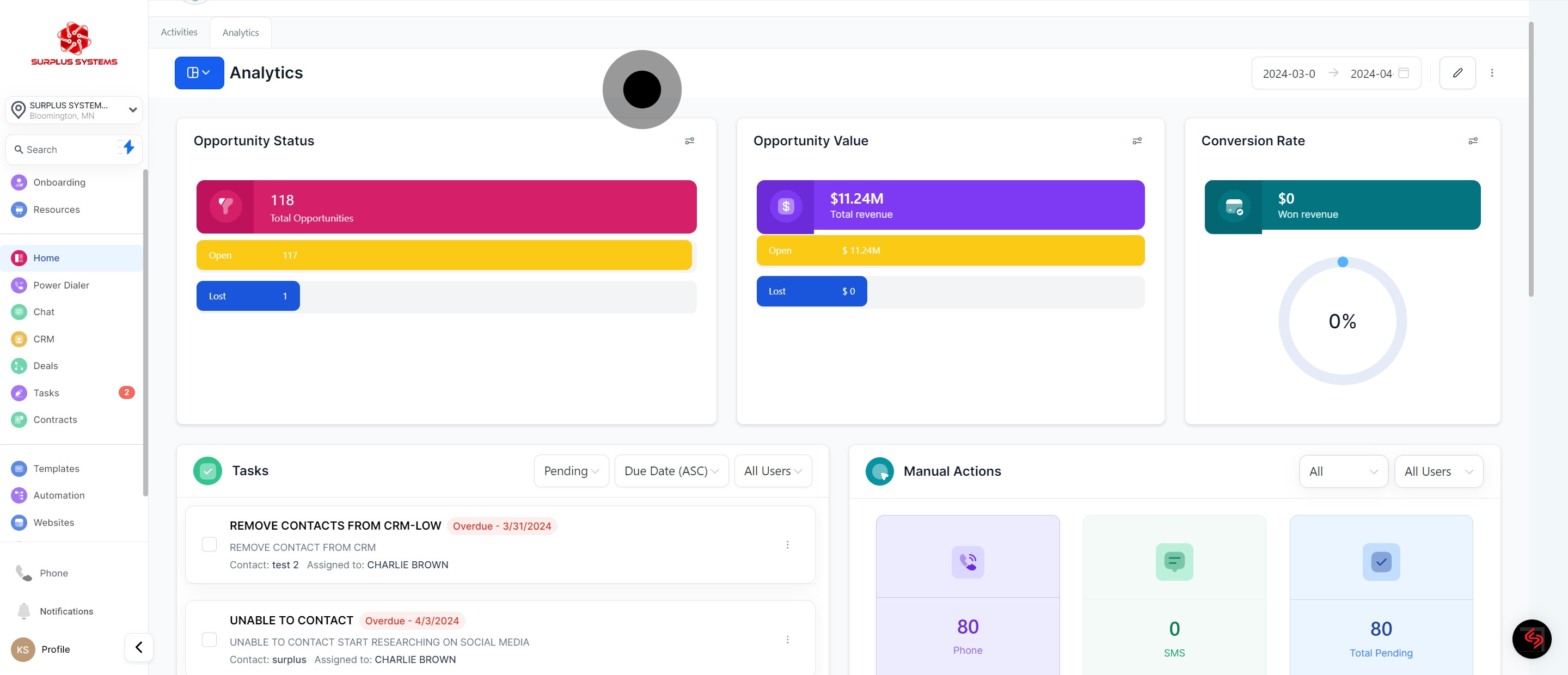Click the pencil edit dashboard icon
The image size is (1568, 675).
click(1457, 73)
